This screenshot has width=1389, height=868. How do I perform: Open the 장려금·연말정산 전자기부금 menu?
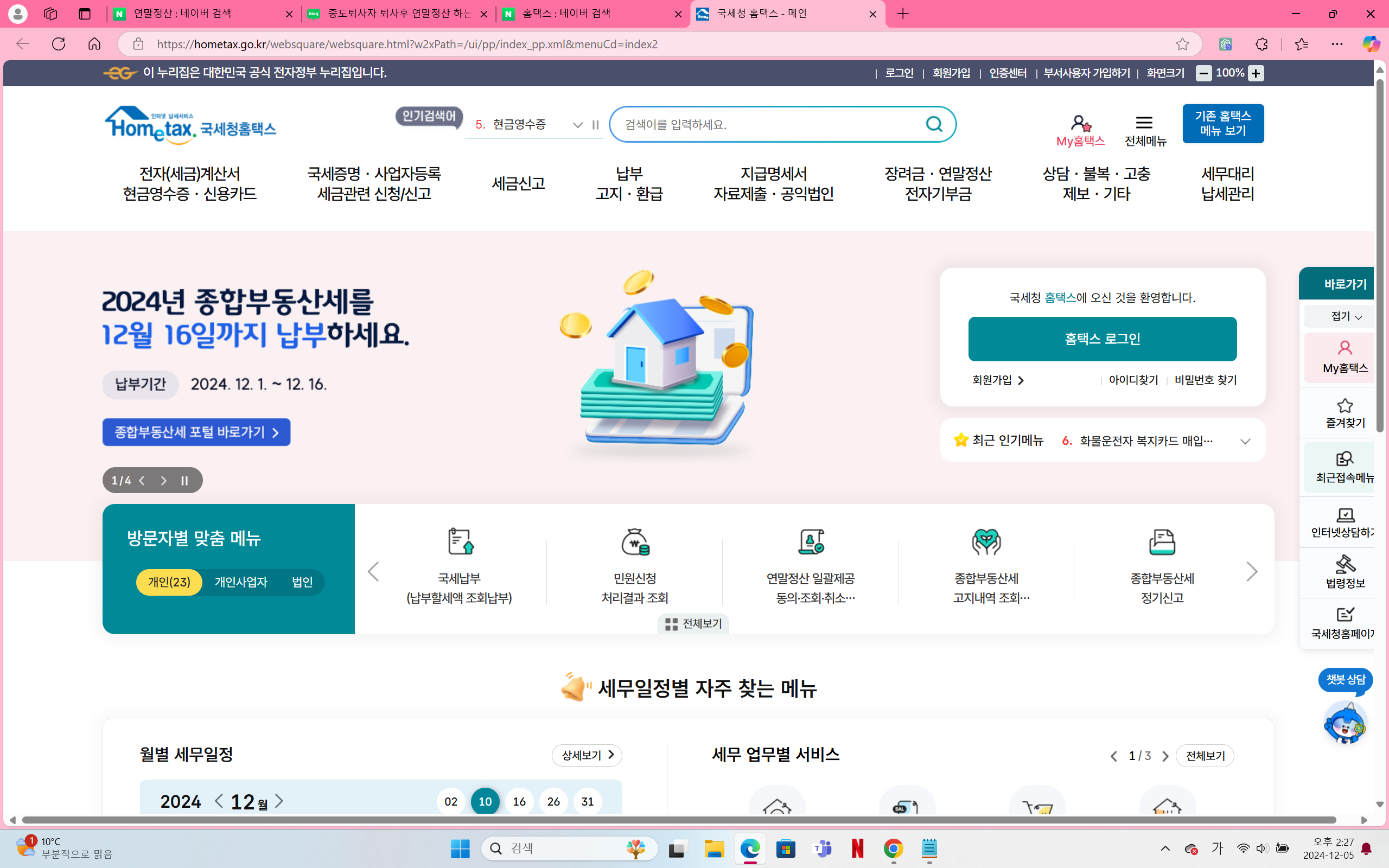(937, 184)
